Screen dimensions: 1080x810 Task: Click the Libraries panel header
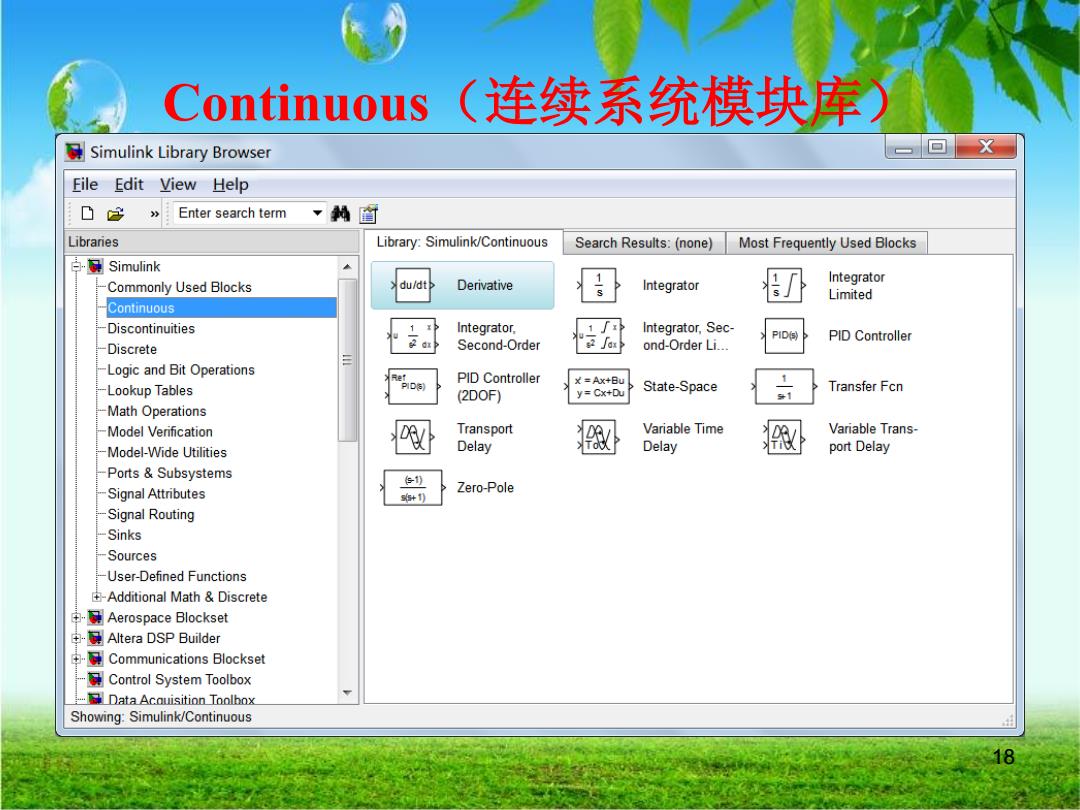click(212, 242)
